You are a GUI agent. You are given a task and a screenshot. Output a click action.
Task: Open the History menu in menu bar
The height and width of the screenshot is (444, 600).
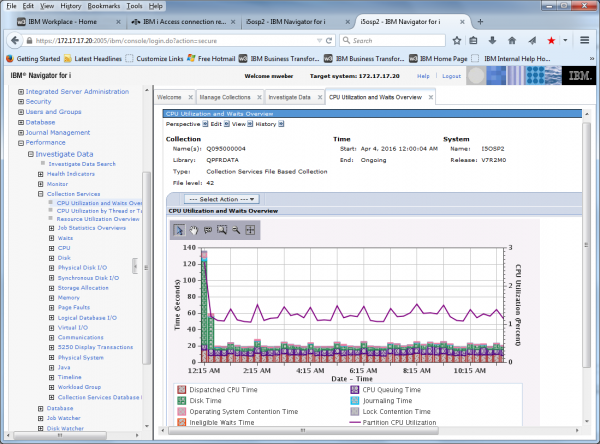(71, 6)
